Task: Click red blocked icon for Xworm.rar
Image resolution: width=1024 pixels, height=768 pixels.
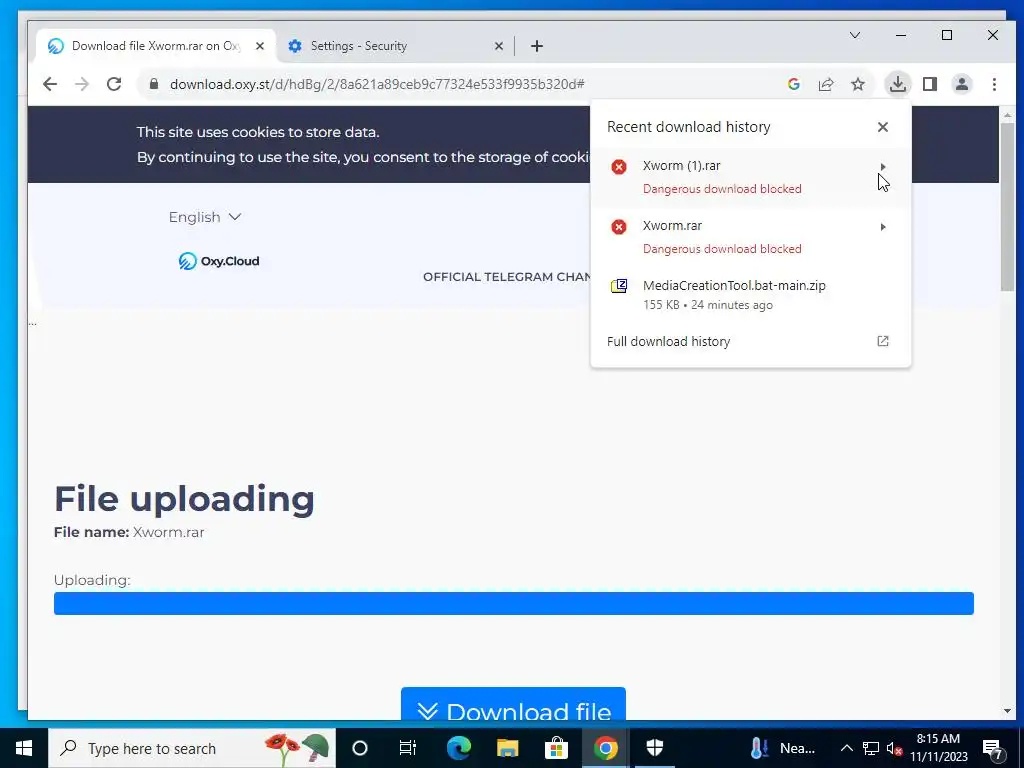Action: [618, 227]
